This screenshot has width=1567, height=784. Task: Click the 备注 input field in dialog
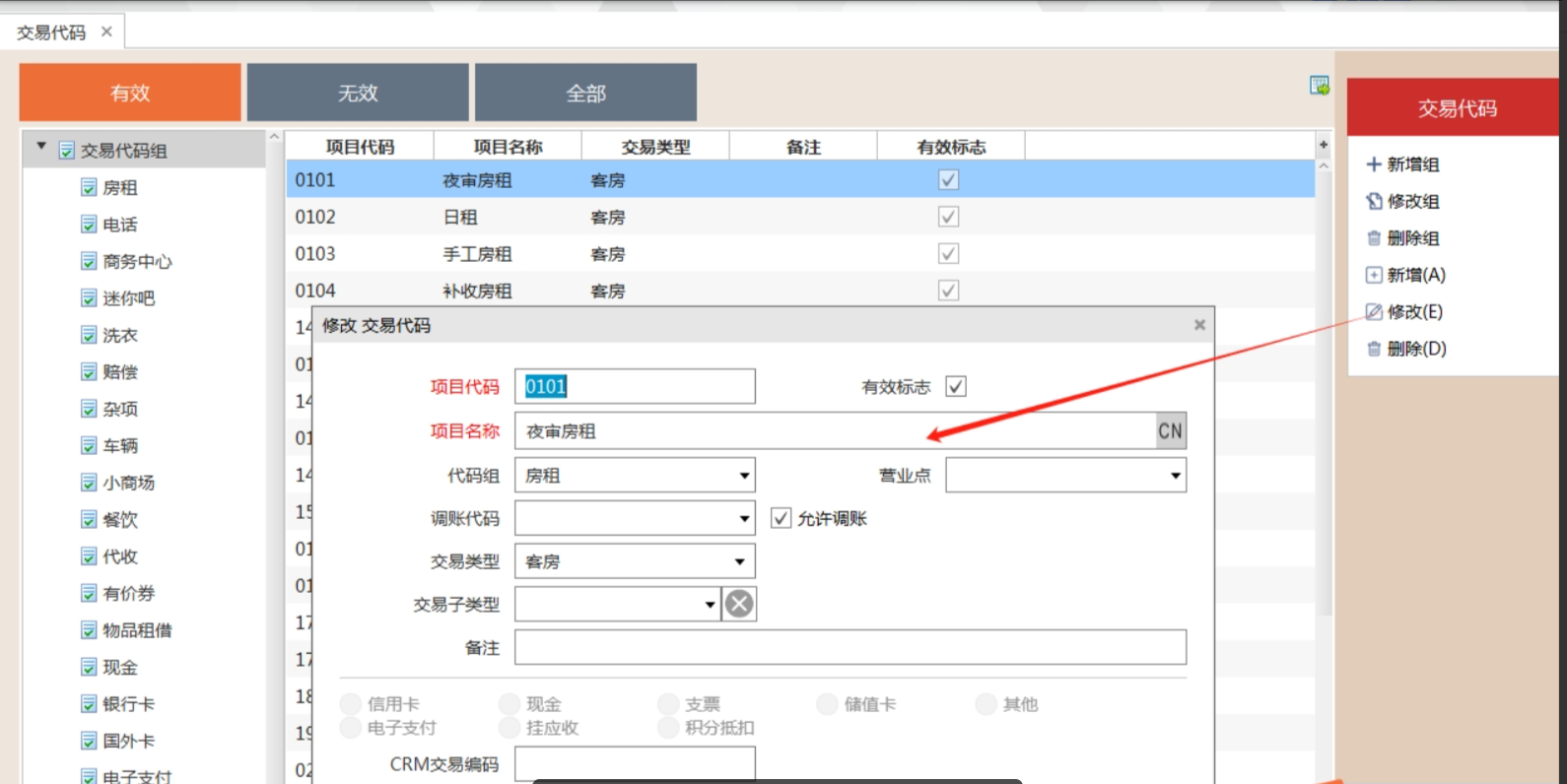point(850,648)
